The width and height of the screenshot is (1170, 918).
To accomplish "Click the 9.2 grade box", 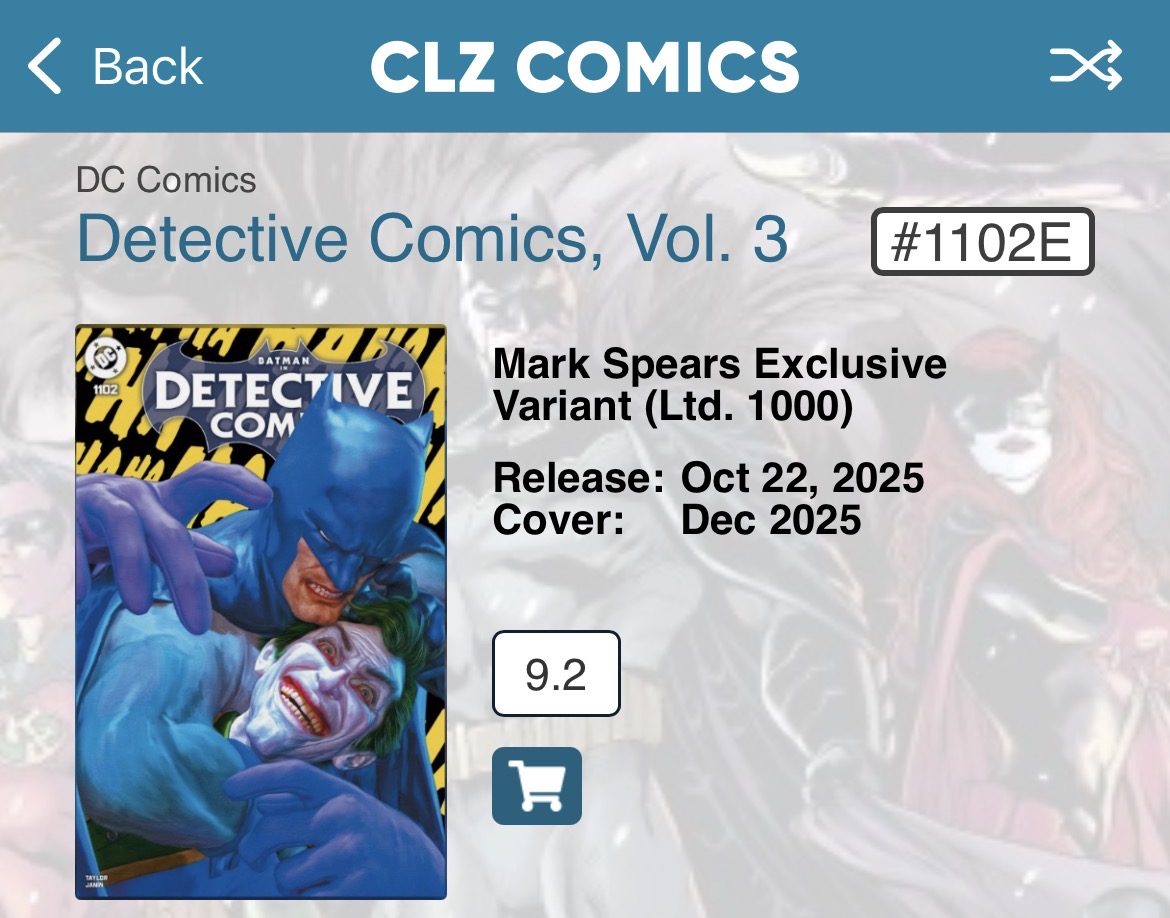I will coord(556,674).
